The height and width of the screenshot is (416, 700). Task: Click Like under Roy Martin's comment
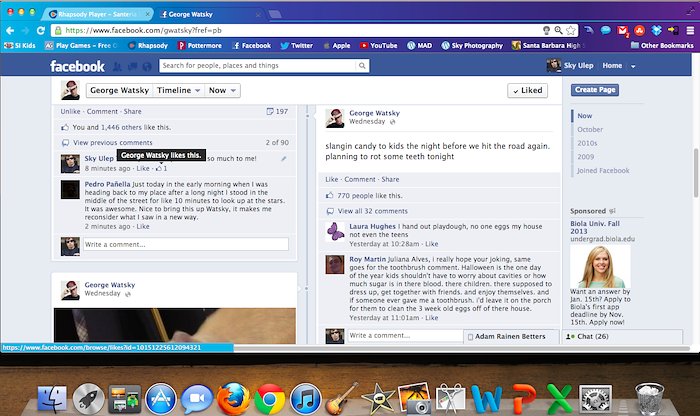point(431,318)
